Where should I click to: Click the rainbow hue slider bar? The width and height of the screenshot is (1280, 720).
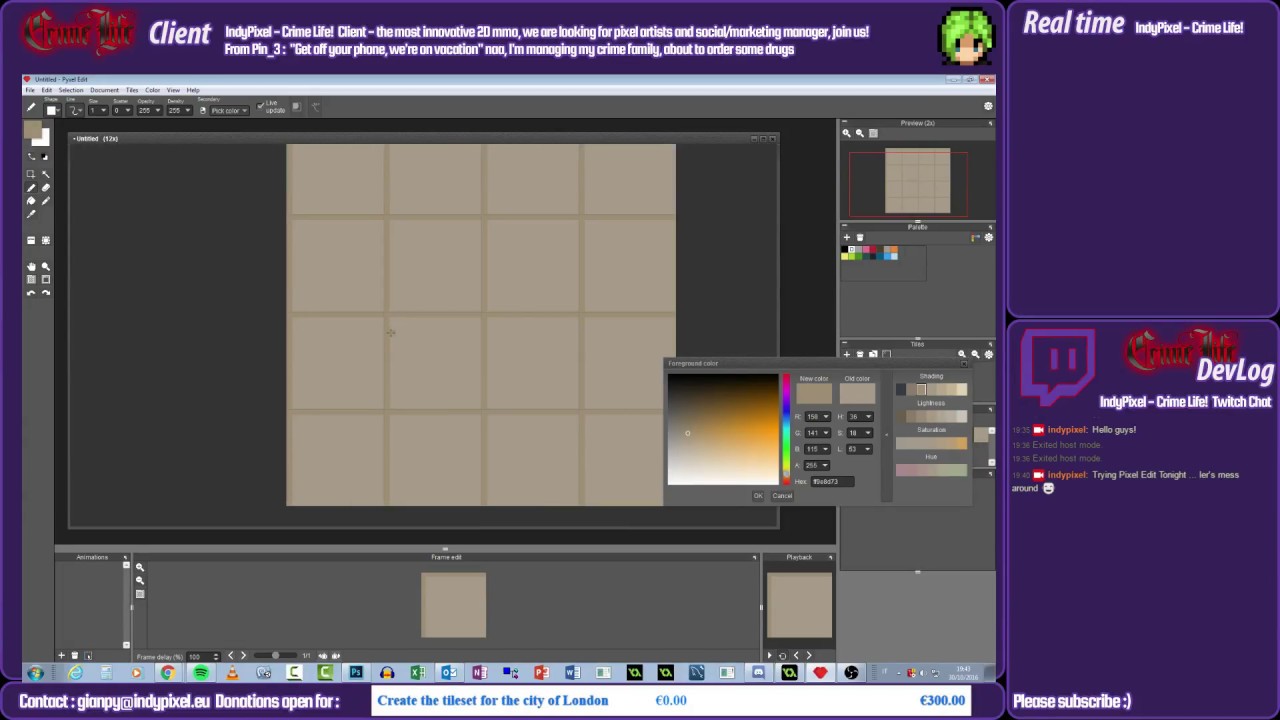786,429
